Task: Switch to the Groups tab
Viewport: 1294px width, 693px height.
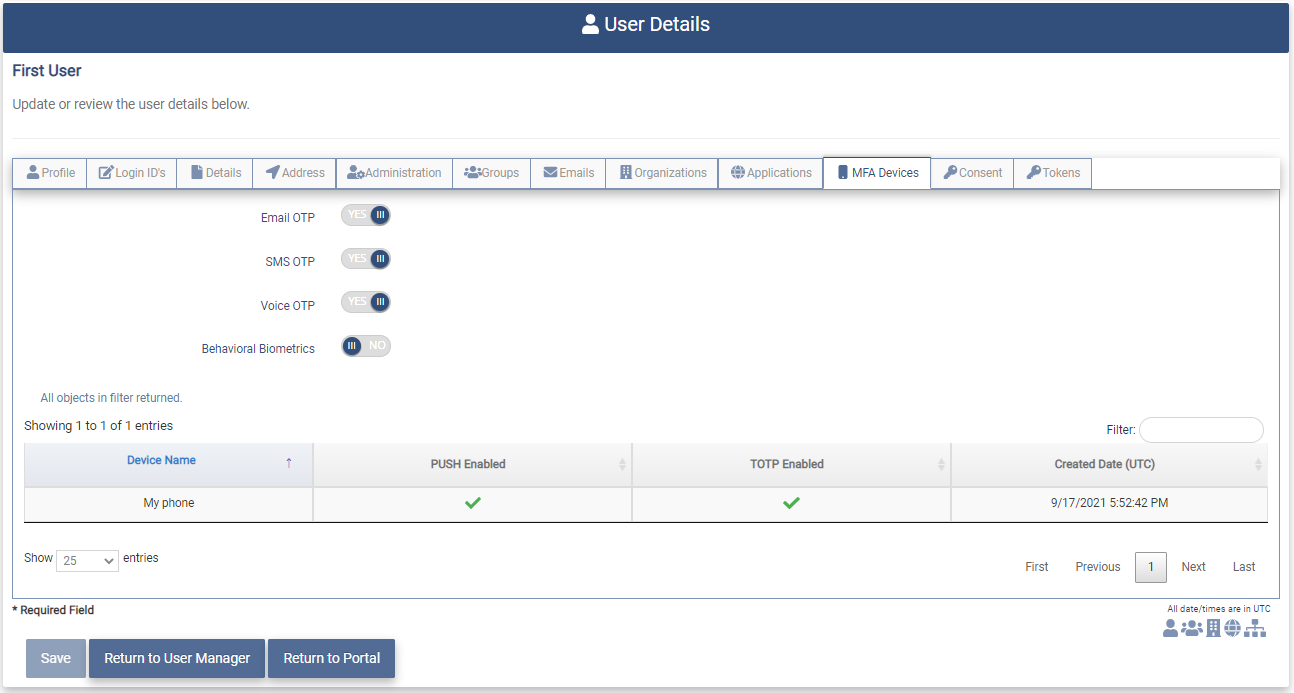Action: (x=491, y=173)
